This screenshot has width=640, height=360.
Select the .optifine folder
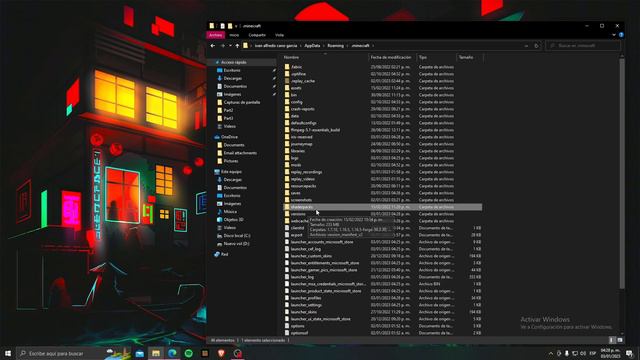[x=298, y=74]
